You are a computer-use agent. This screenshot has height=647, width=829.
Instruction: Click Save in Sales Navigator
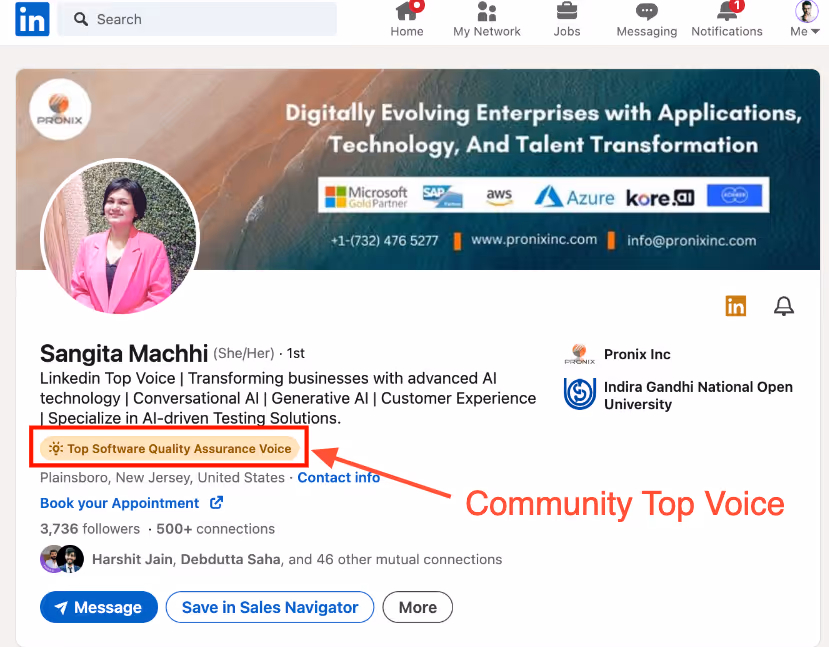tap(269, 607)
